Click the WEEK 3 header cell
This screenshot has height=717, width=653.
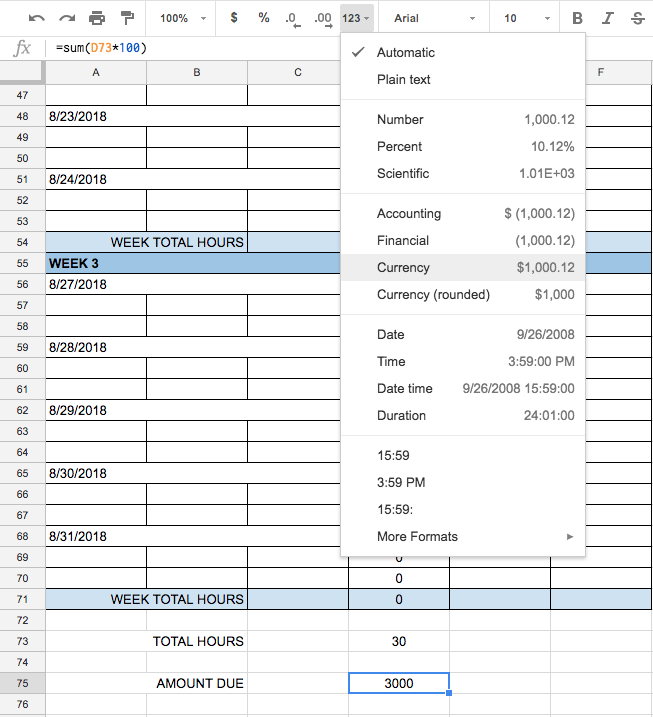pyautogui.click(x=193, y=263)
